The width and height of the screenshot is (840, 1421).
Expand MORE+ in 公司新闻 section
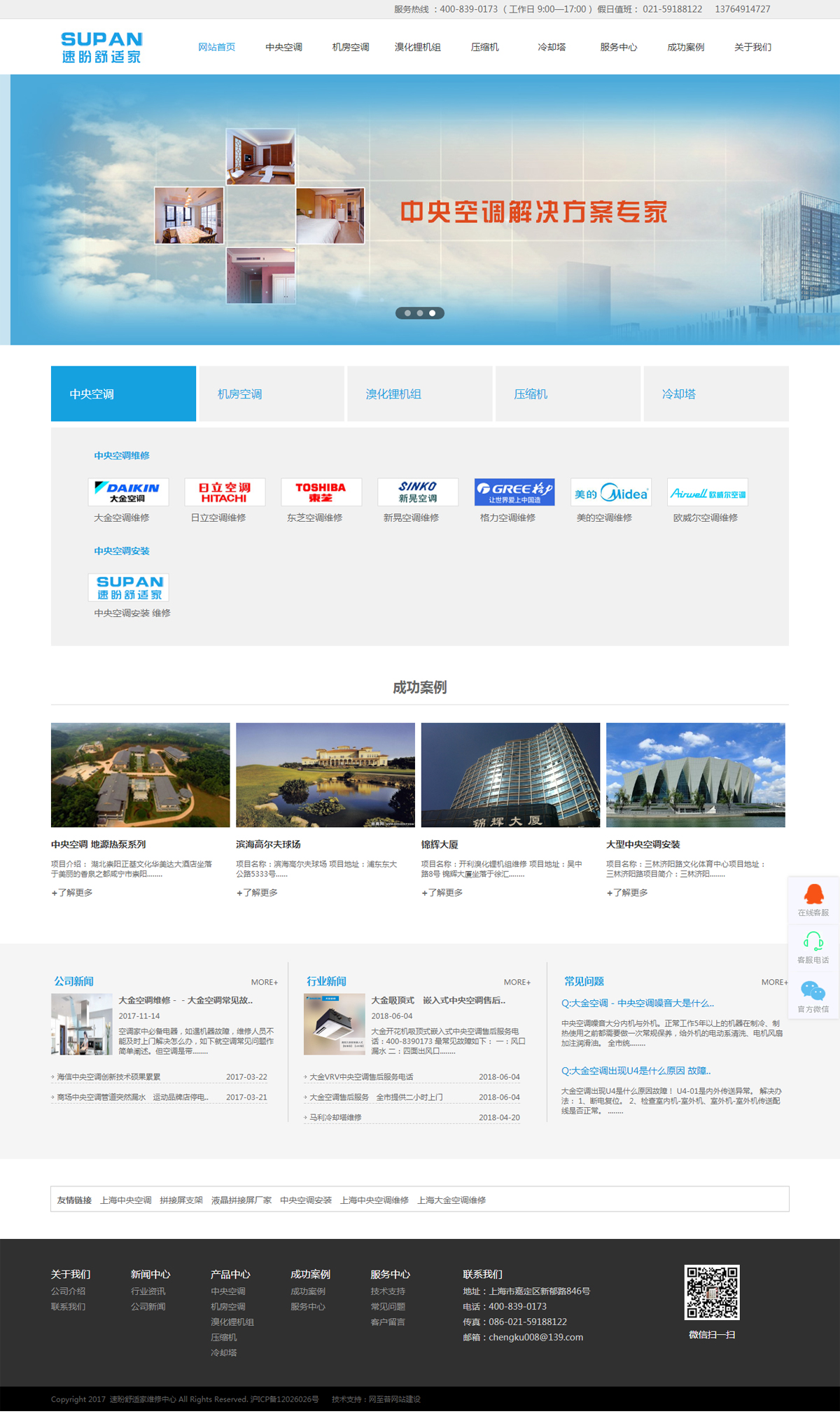tap(264, 983)
